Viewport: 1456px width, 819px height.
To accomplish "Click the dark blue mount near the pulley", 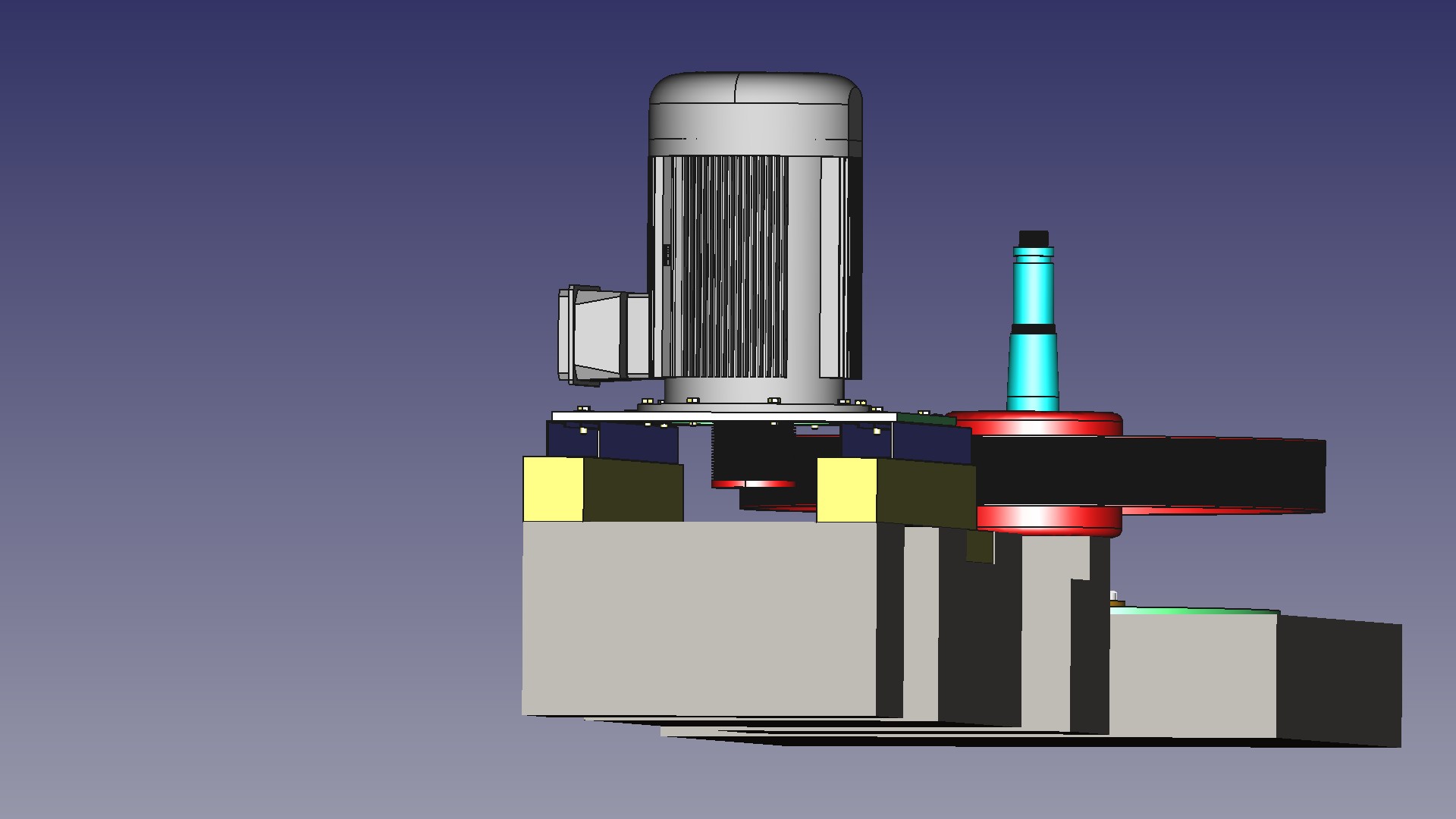I will click(x=933, y=444).
